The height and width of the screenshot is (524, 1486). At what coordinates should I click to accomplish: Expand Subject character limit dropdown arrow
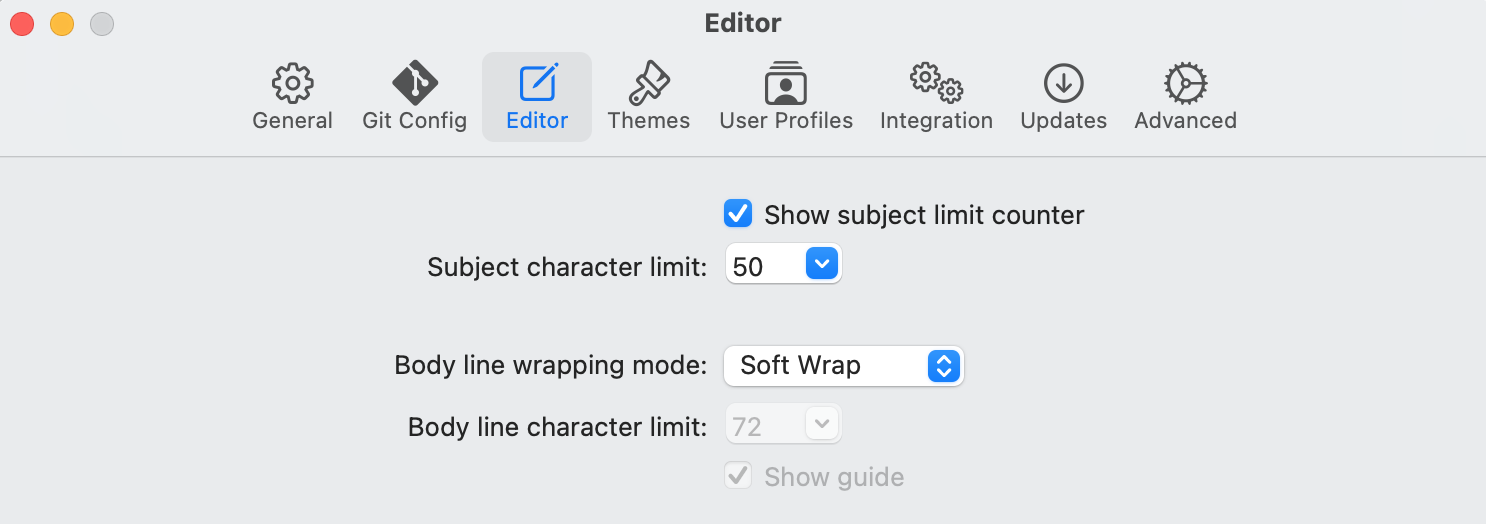(821, 265)
